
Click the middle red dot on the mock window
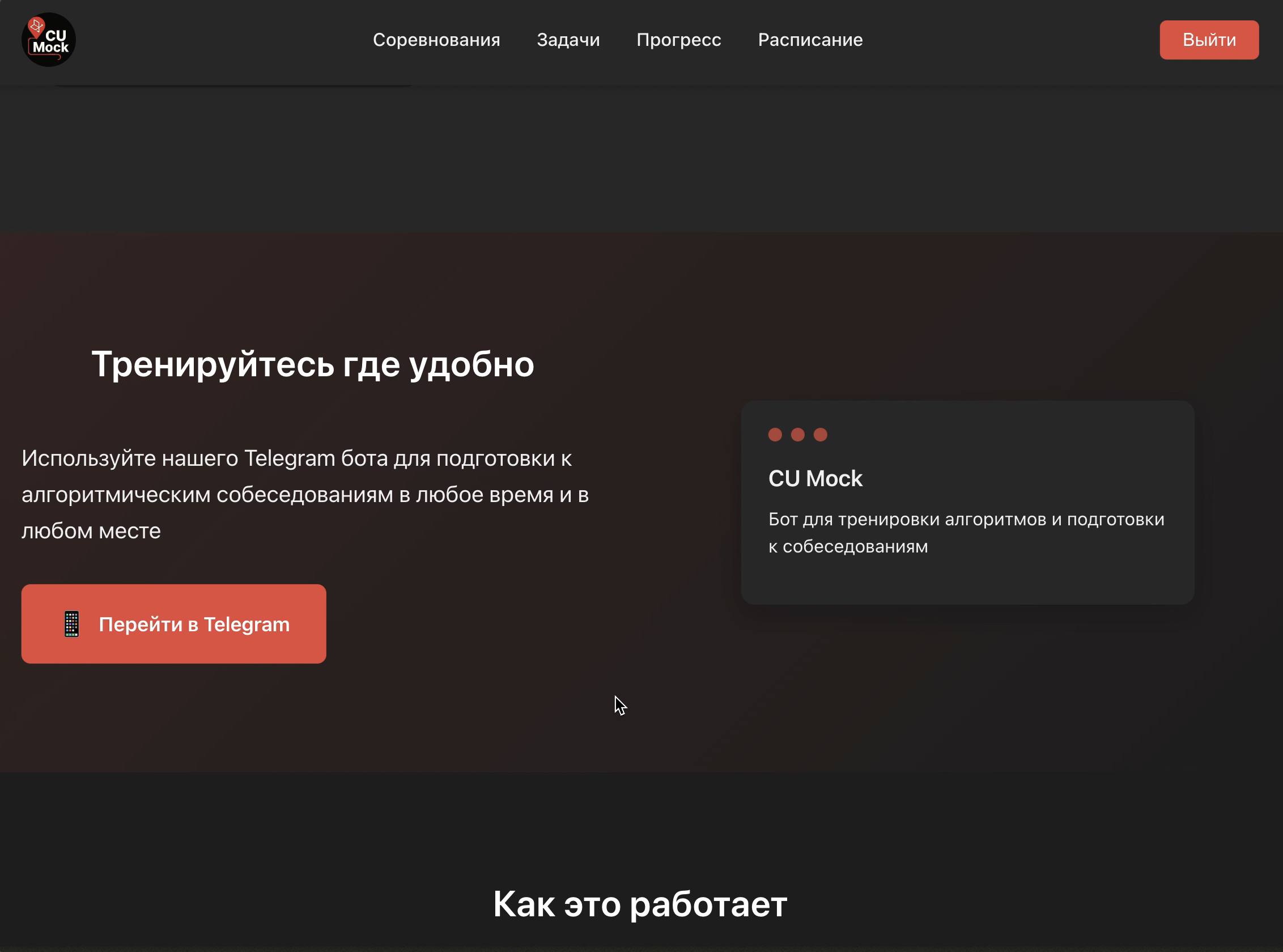pyautogui.click(x=798, y=435)
